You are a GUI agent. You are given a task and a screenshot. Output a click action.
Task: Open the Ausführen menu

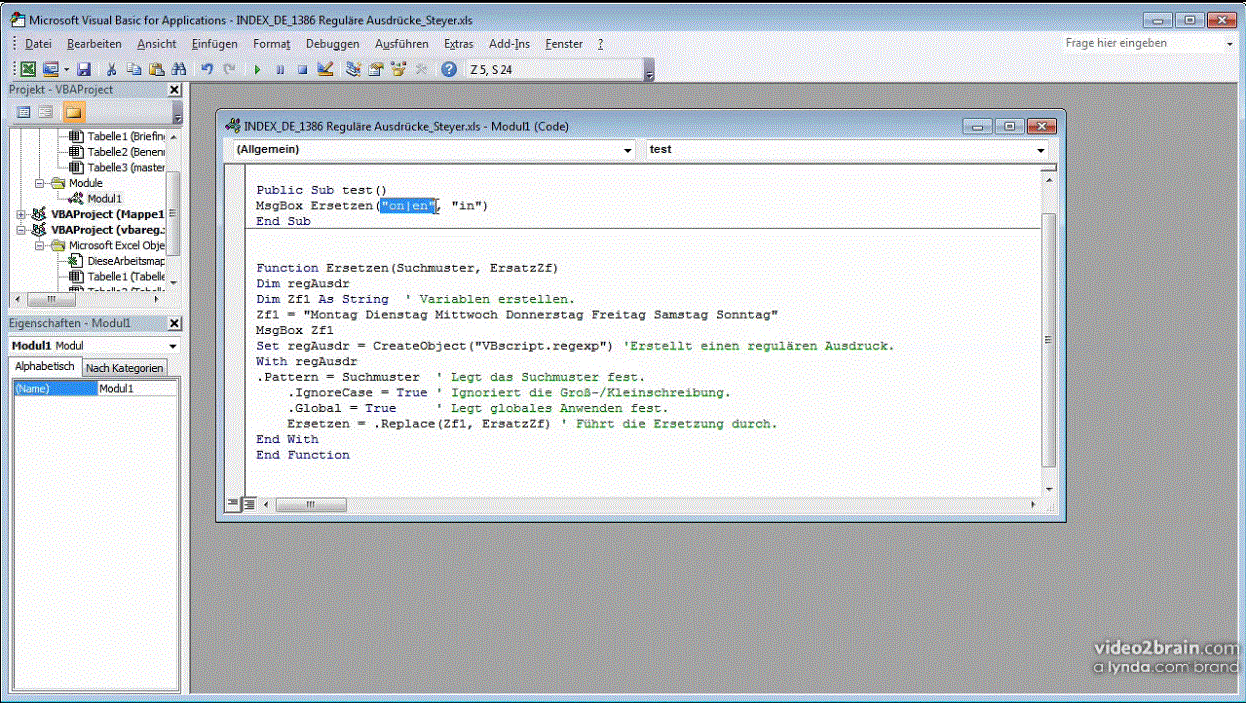point(402,44)
